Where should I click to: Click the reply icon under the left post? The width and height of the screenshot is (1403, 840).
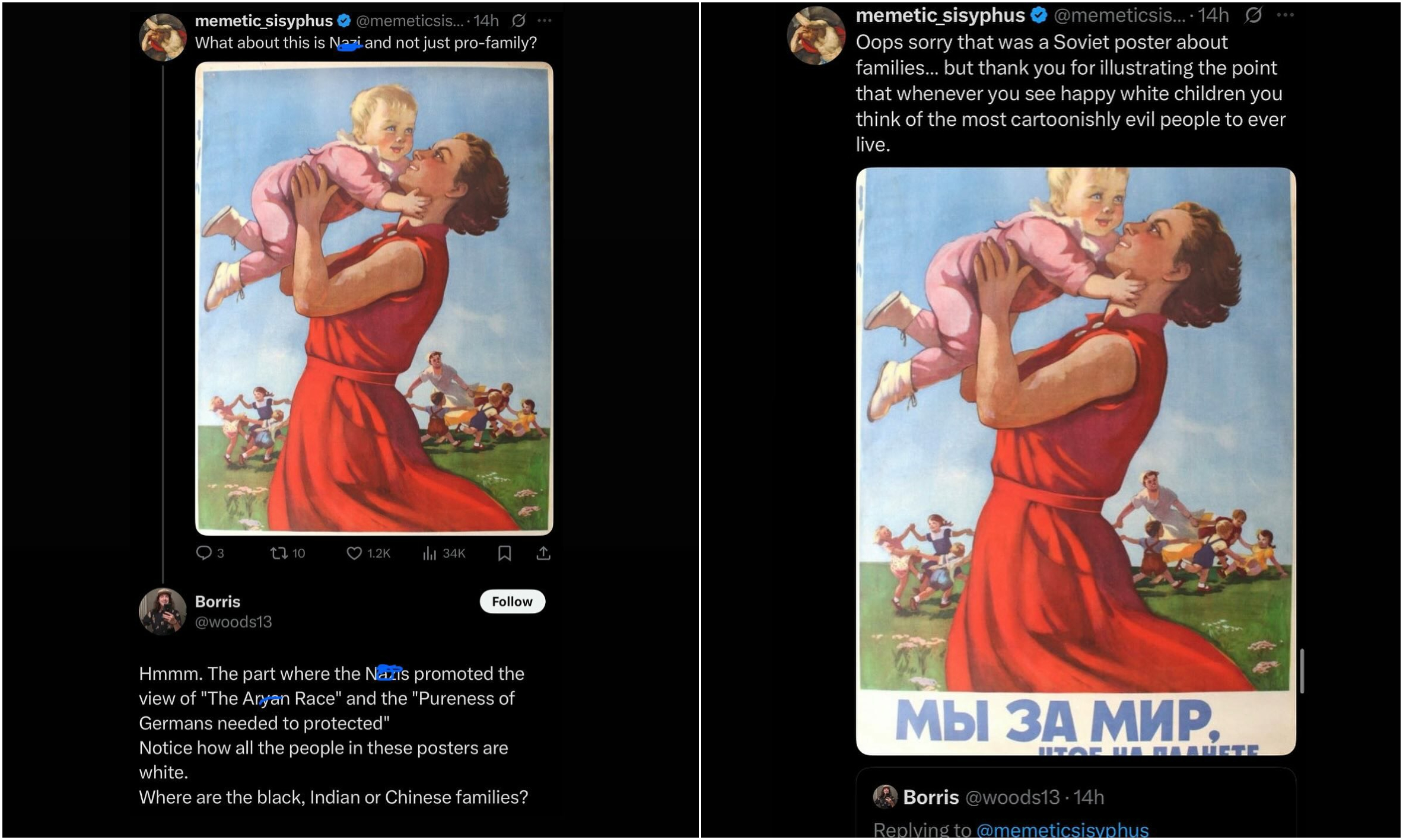[203, 553]
